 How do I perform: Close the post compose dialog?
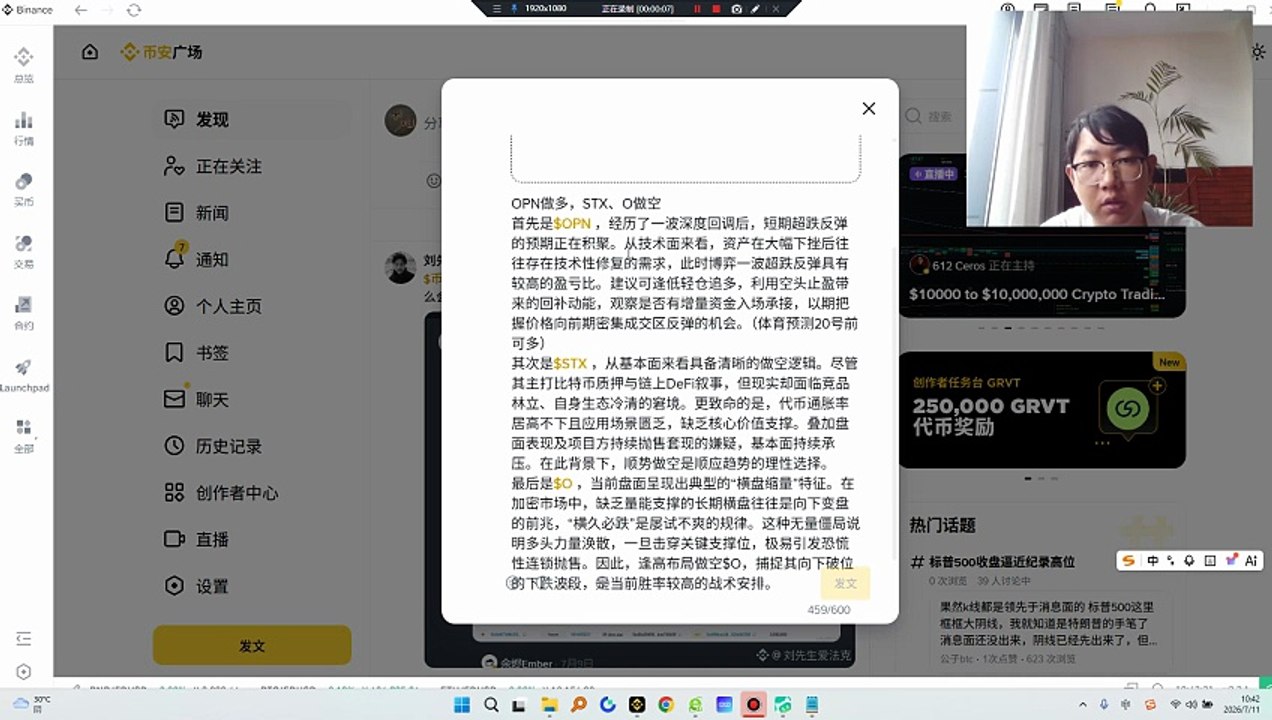click(868, 108)
